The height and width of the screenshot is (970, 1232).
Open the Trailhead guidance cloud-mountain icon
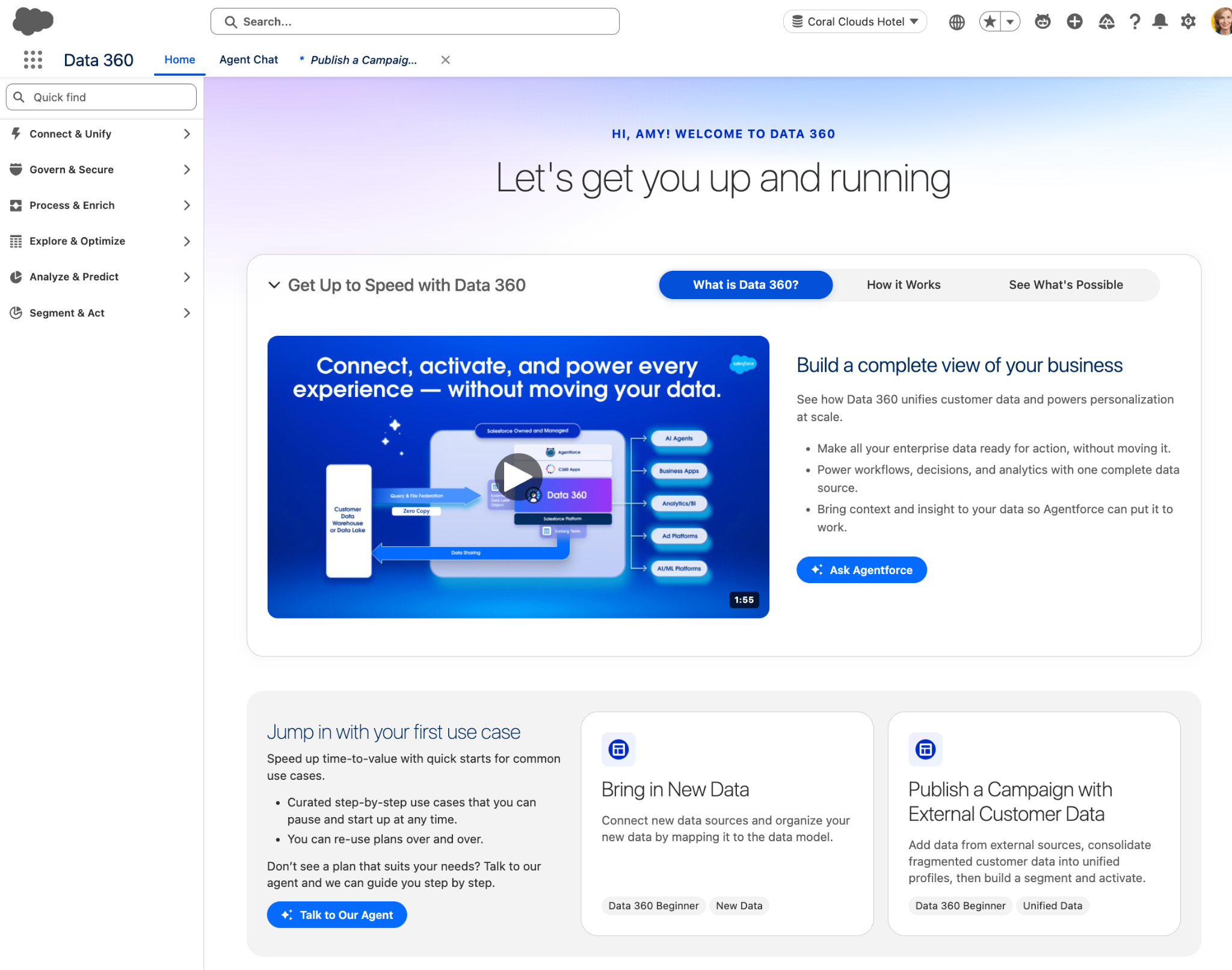[x=1106, y=22]
